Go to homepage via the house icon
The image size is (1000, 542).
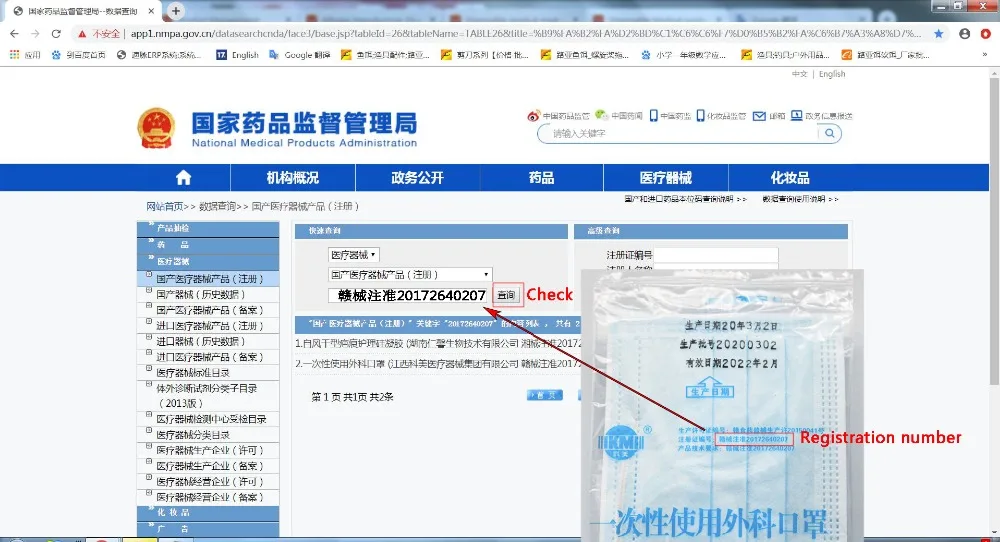click(183, 178)
